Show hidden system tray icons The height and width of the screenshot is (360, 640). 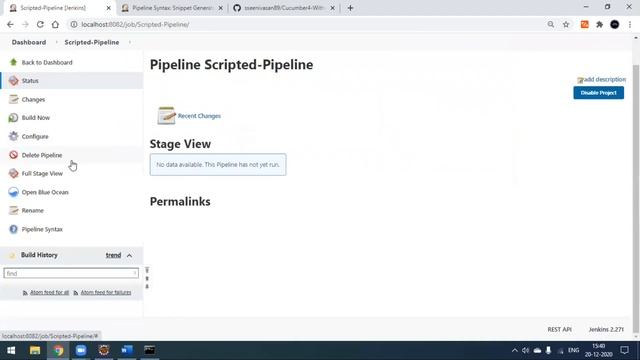click(514, 350)
